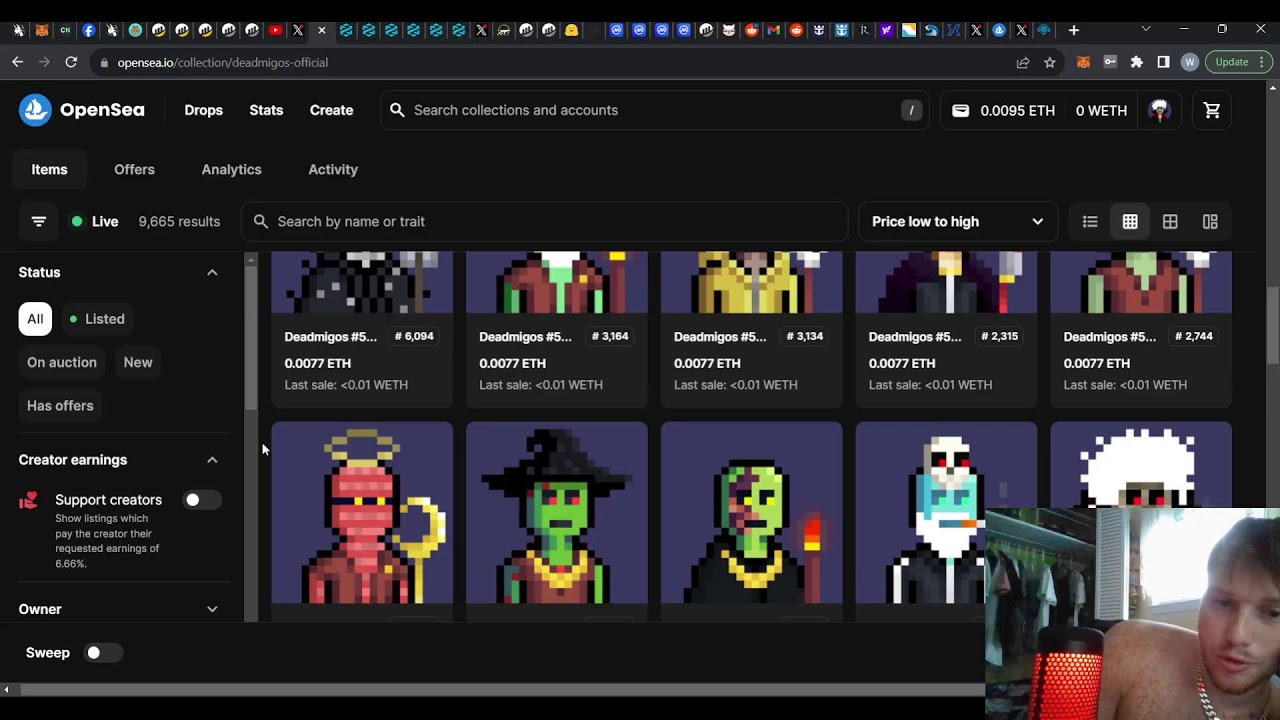Switch to the Facebook browser tab

point(88,30)
